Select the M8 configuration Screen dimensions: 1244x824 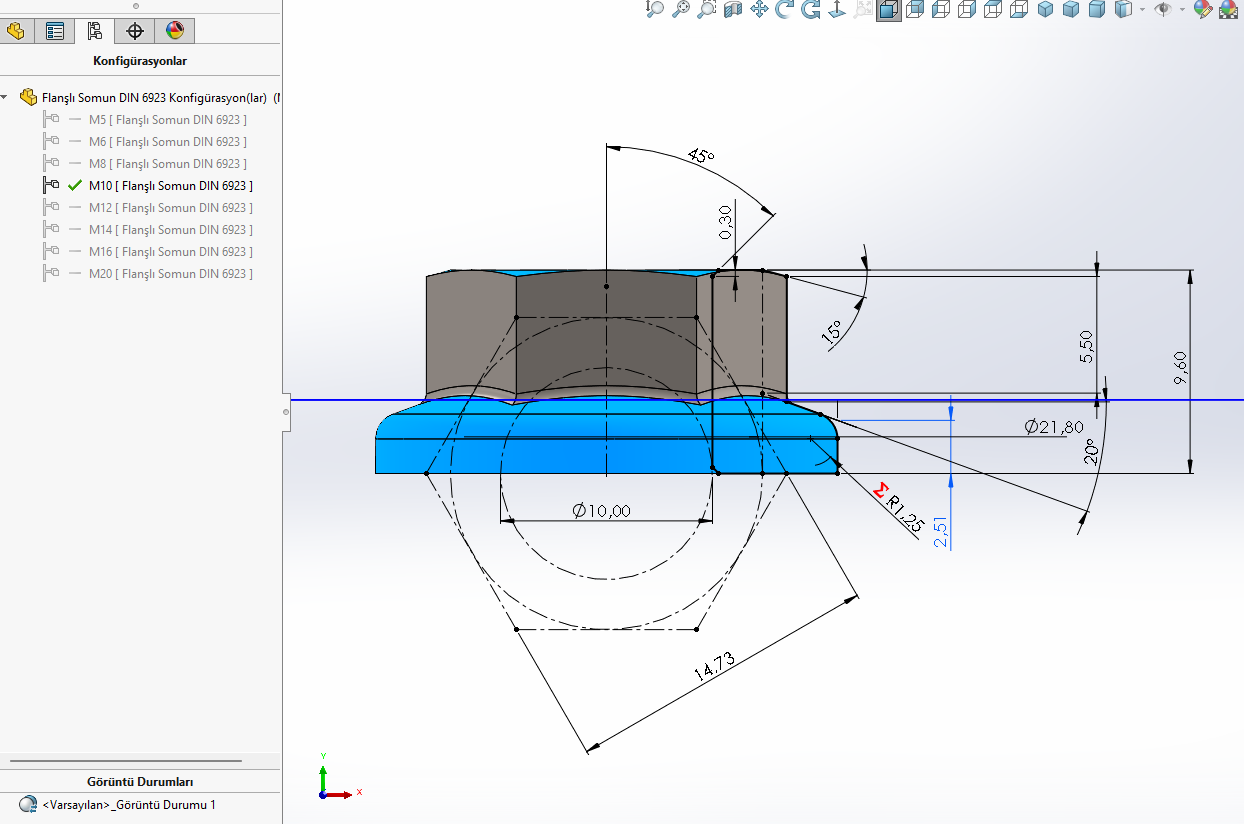click(168, 164)
